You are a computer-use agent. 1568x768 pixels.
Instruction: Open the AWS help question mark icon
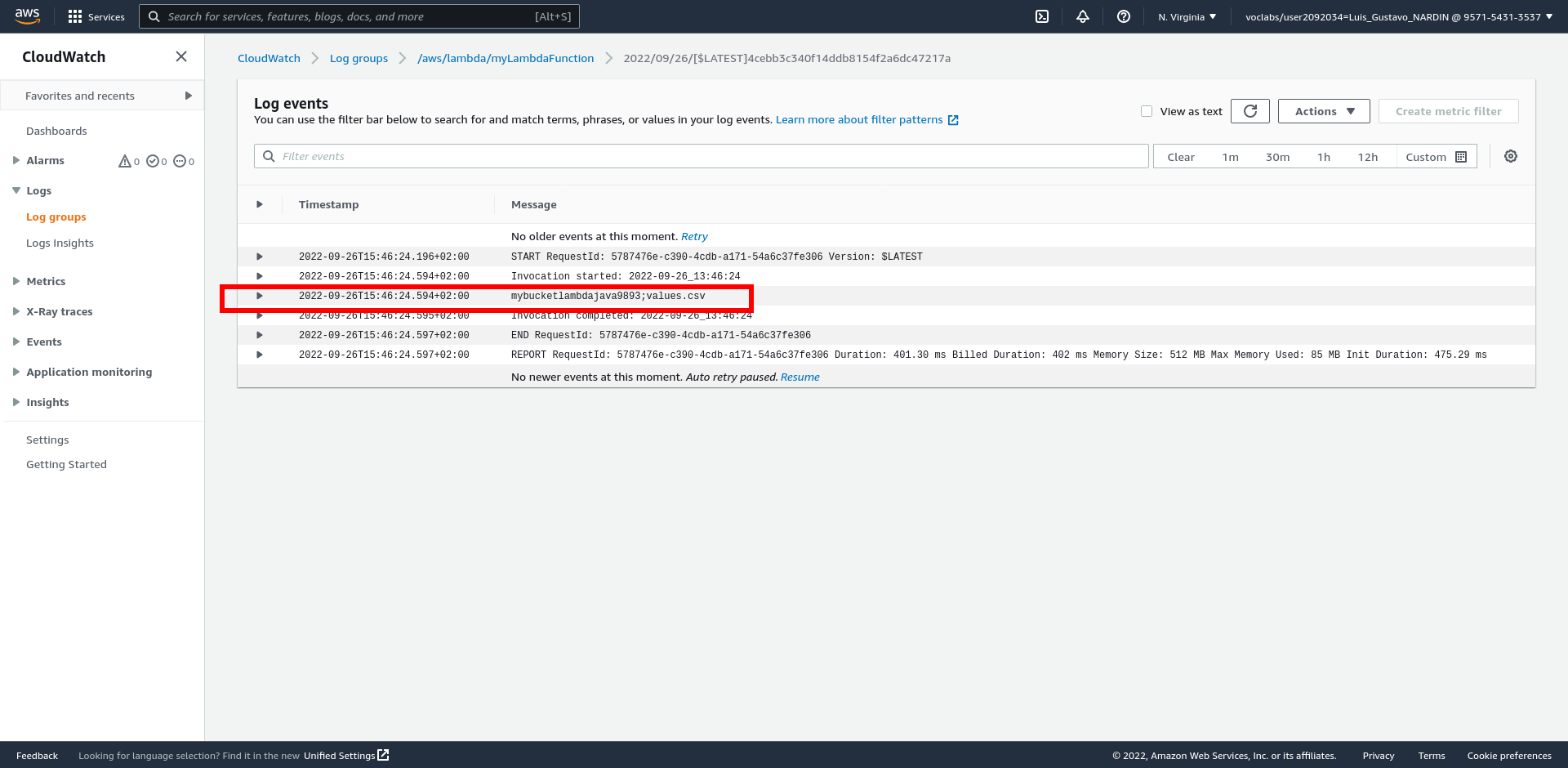(1124, 16)
